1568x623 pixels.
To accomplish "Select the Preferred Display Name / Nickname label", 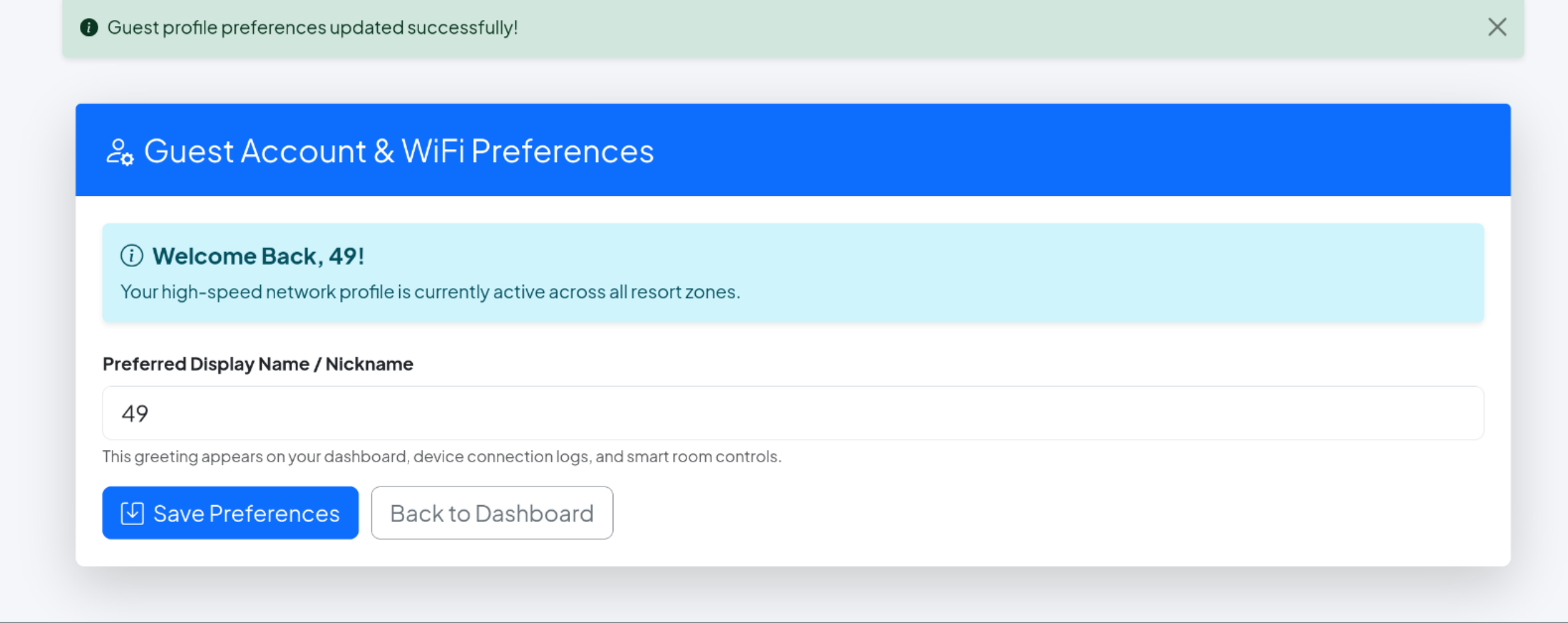I will coord(258,364).
